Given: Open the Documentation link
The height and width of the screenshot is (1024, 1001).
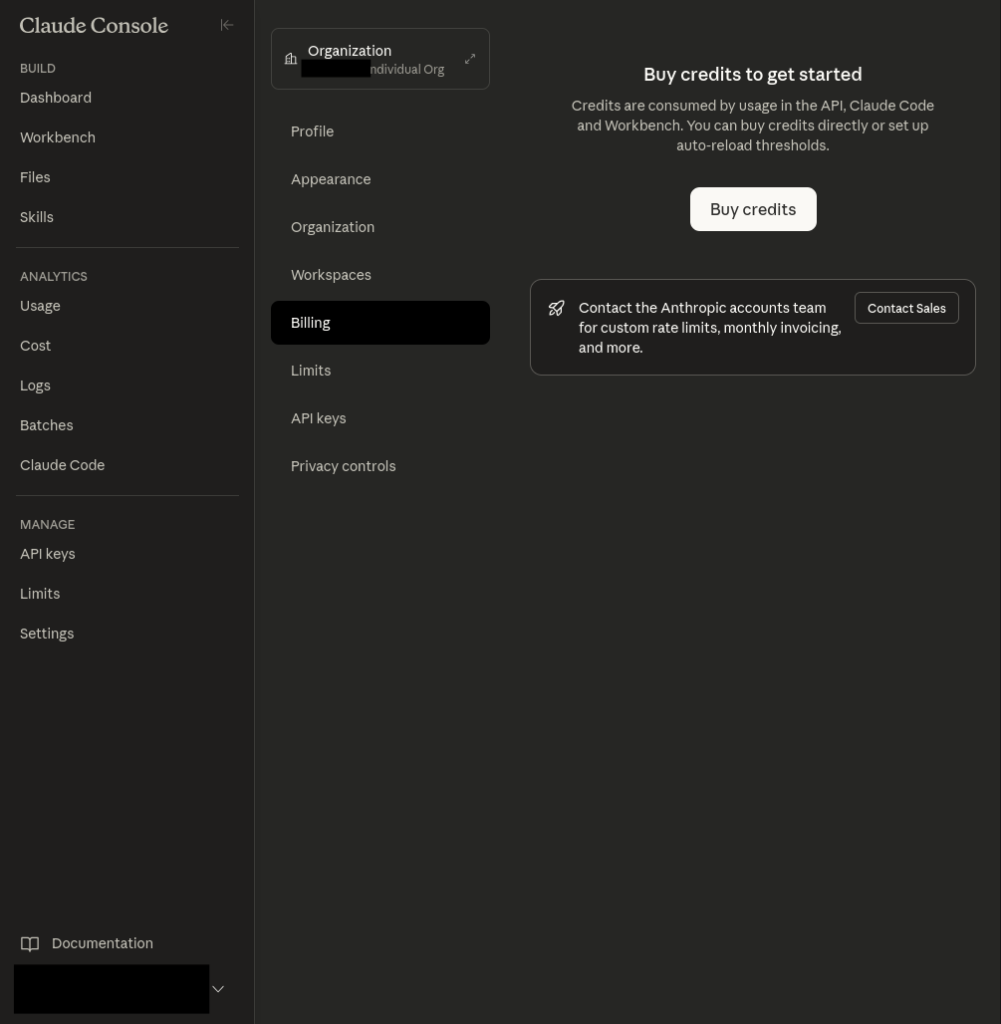Looking at the screenshot, I should [x=102, y=943].
